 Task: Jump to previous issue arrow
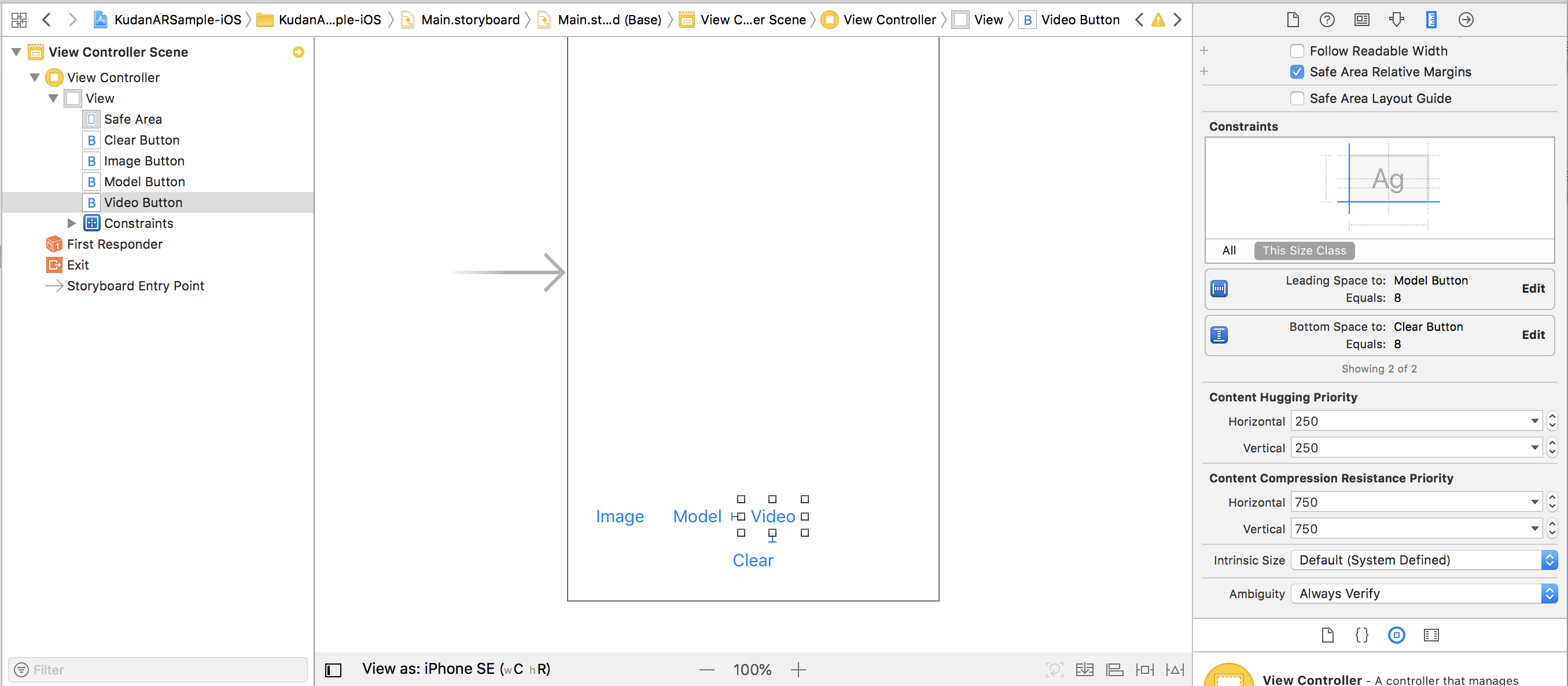[1139, 20]
